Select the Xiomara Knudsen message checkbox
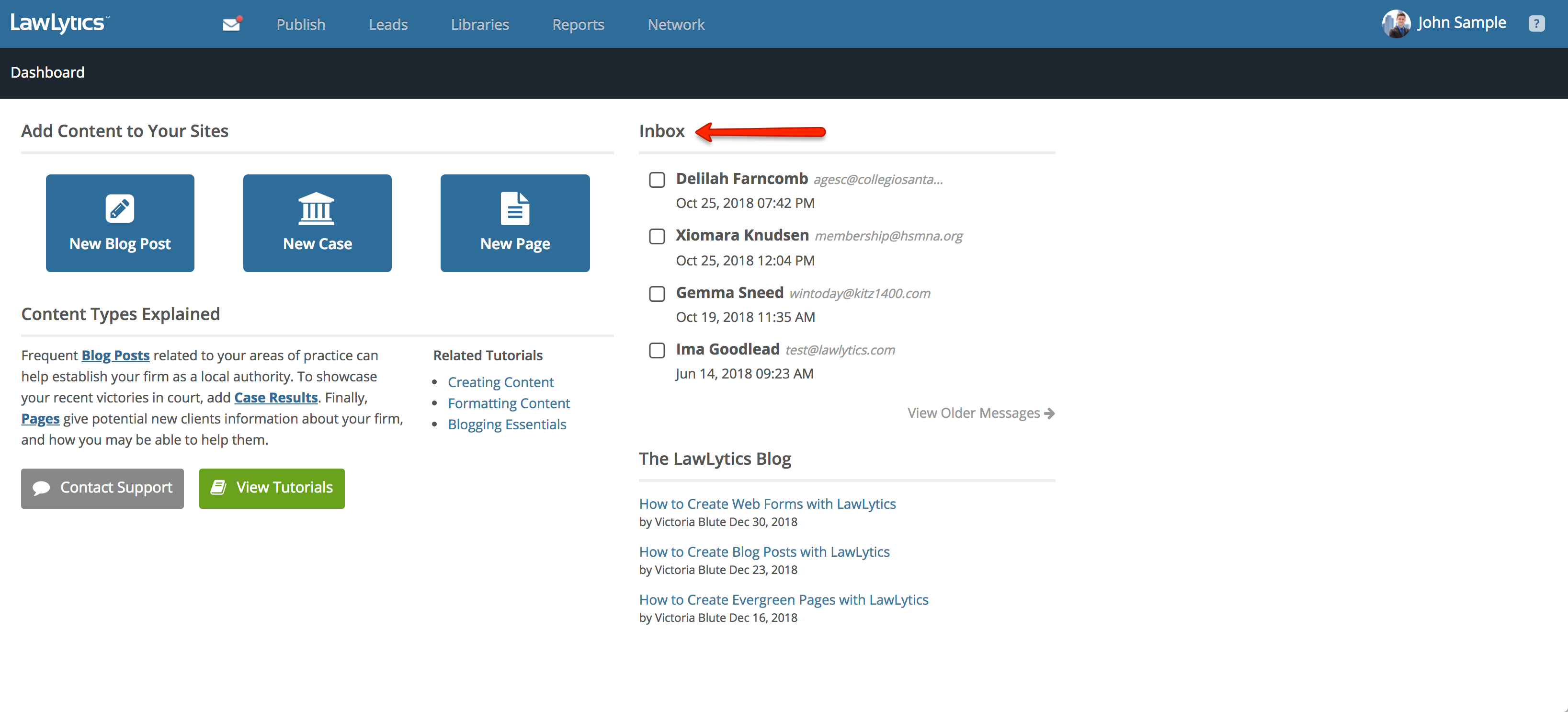 point(657,236)
